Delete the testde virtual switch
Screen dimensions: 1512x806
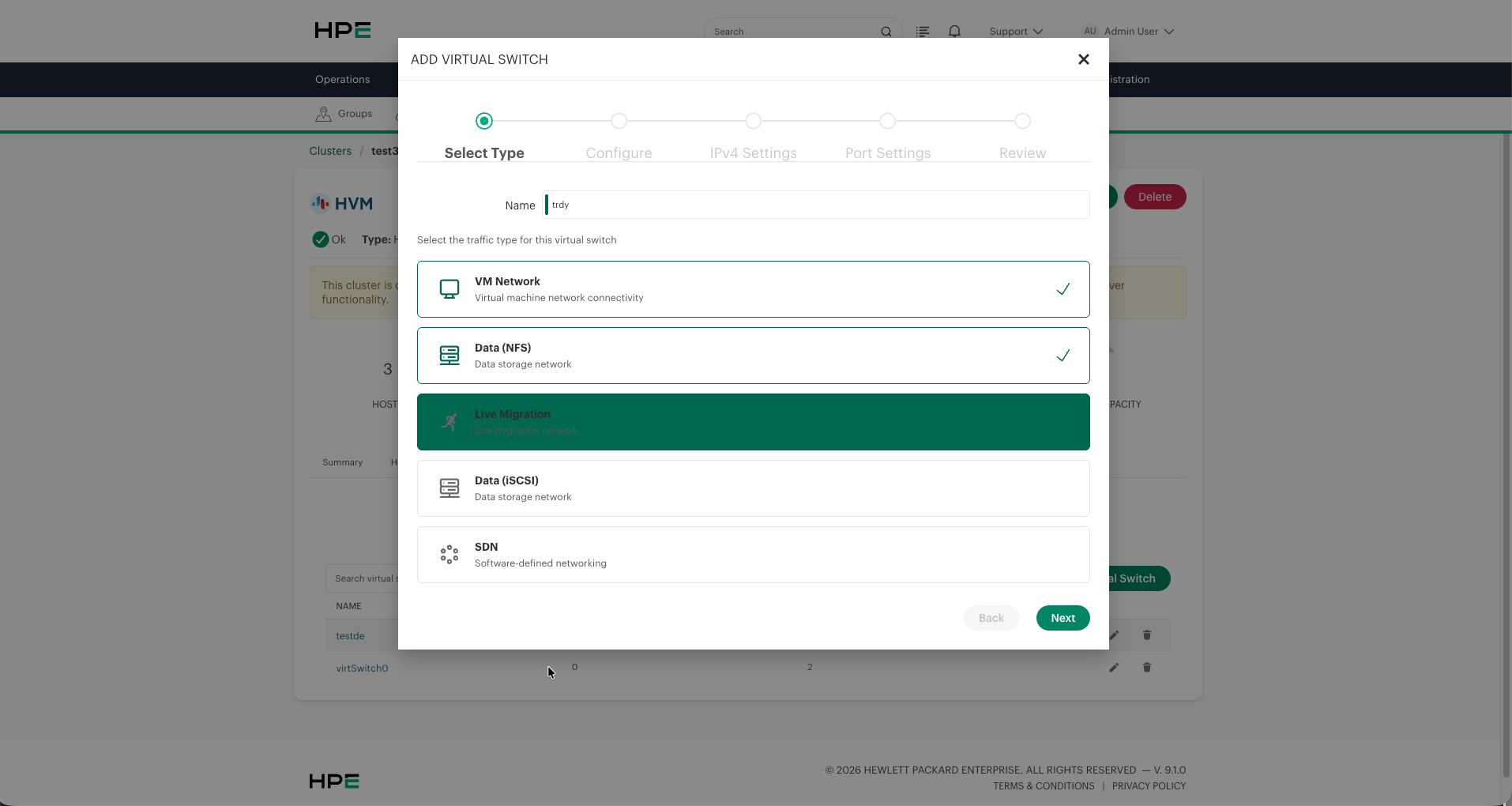pos(1147,635)
